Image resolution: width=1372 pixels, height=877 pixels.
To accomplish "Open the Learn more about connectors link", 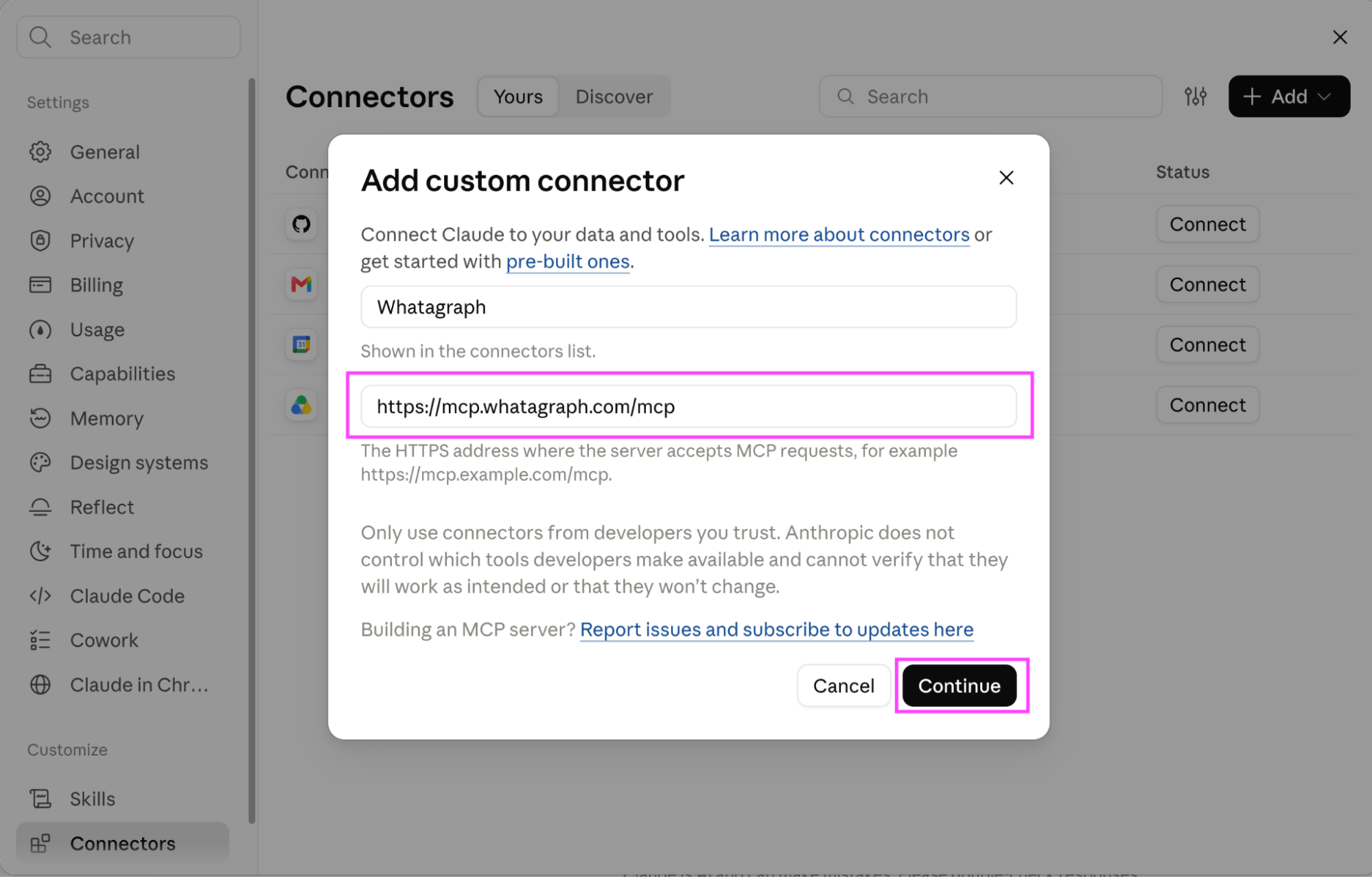I will point(839,235).
